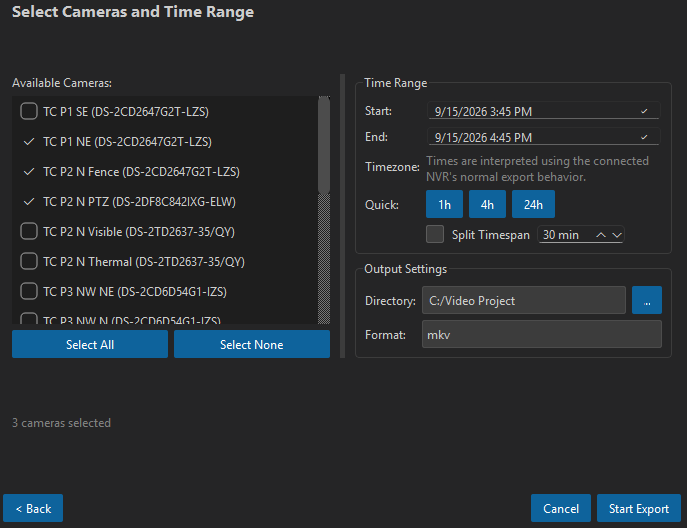This screenshot has width=687, height=528.
Task: Check the TC P2 N Visible camera
Action: (29, 231)
